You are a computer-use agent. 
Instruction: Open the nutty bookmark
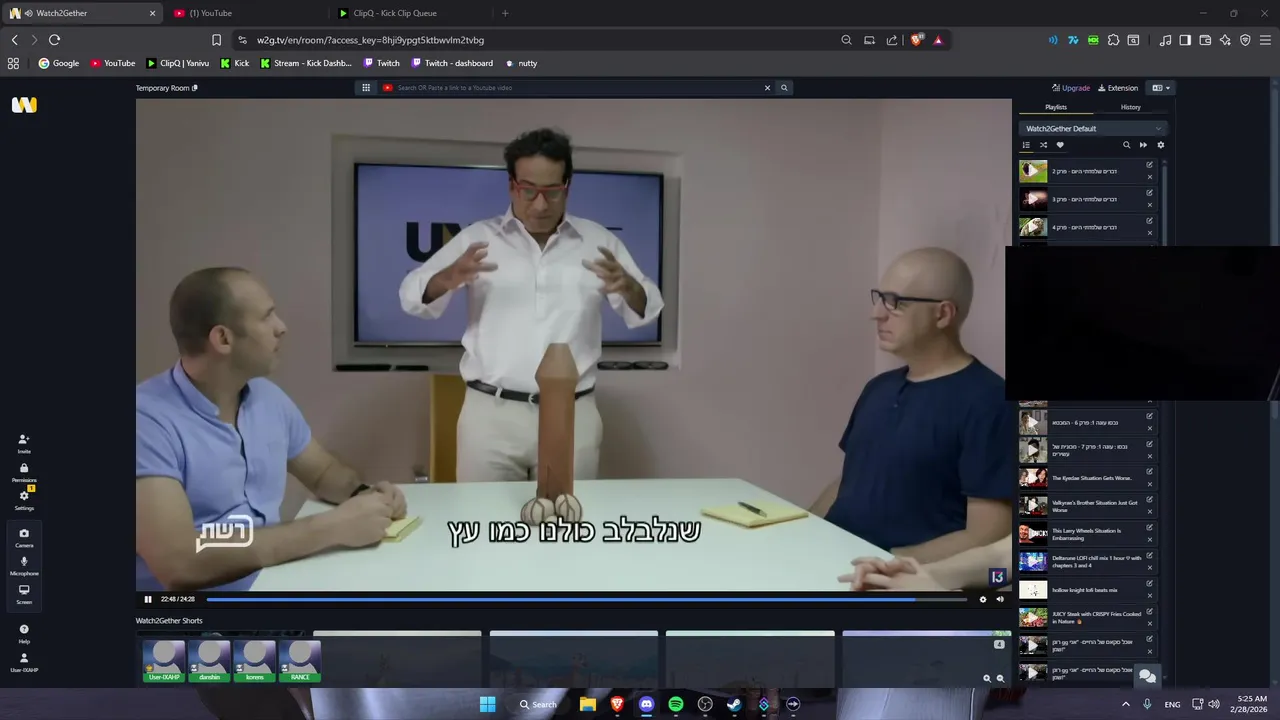point(521,63)
